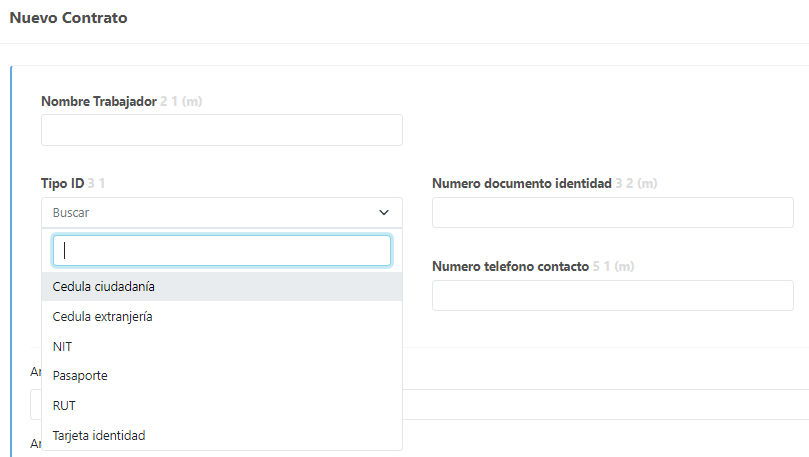Click the Numero documento identidad label
This screenshot has width=809, height=457.
click(x=521, y=184)
